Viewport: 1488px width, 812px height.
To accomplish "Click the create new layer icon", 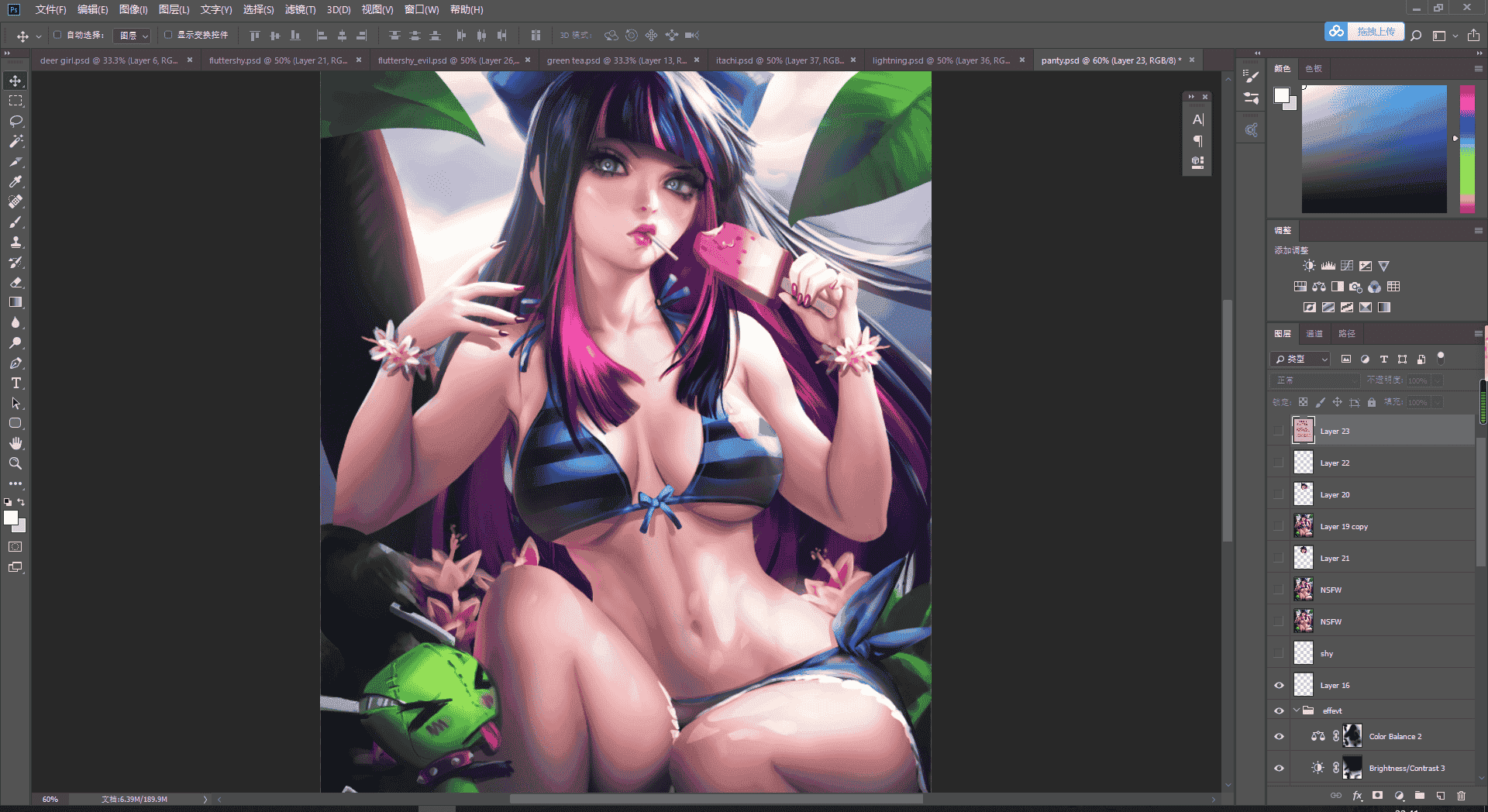I will [x=1440, y=796].
